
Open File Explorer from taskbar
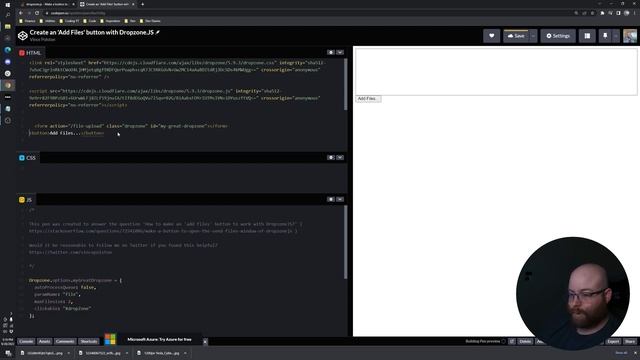click(x=8, y=27)
